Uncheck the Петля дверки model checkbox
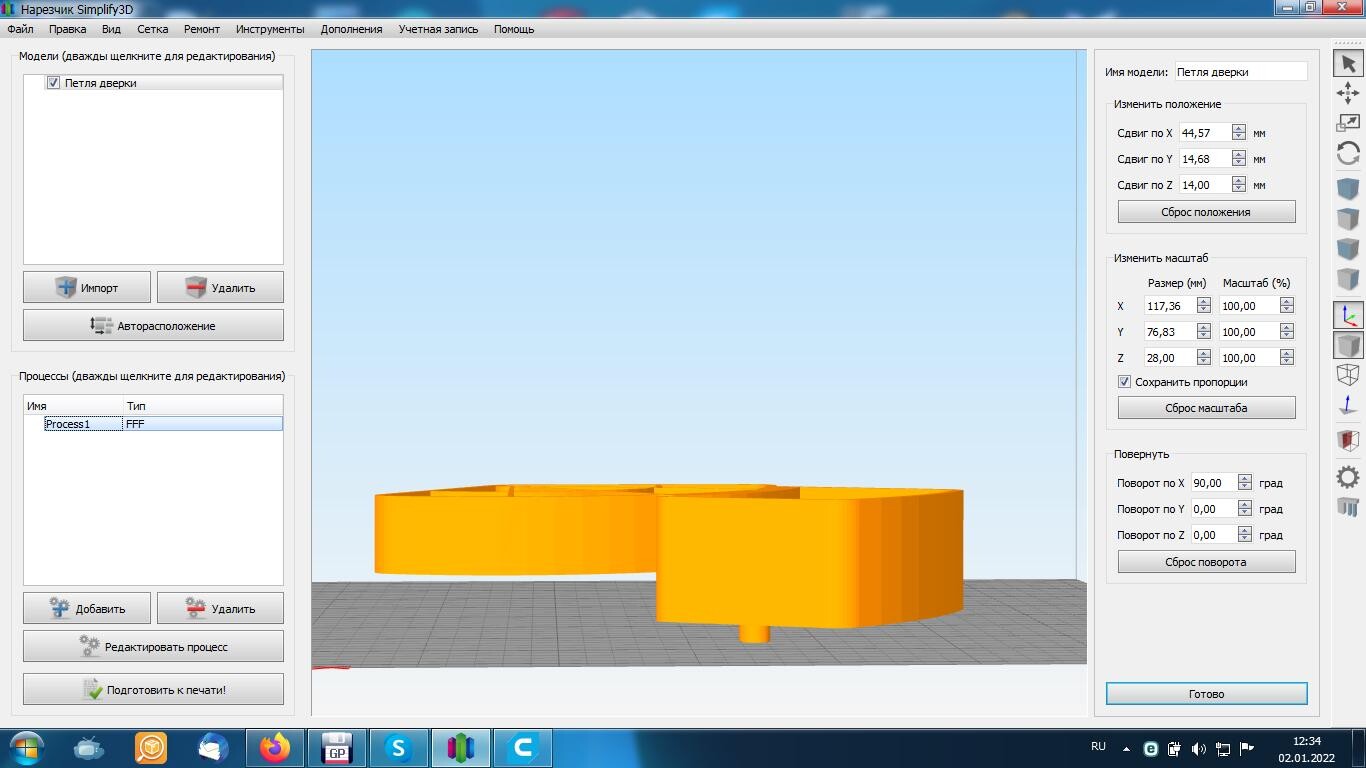The image size is (1366, 768). tap(53, 83)
